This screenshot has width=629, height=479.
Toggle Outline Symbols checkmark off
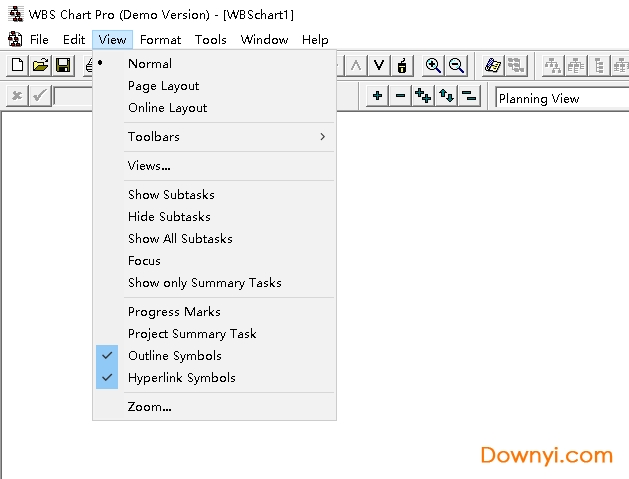[x=174, y=356]
